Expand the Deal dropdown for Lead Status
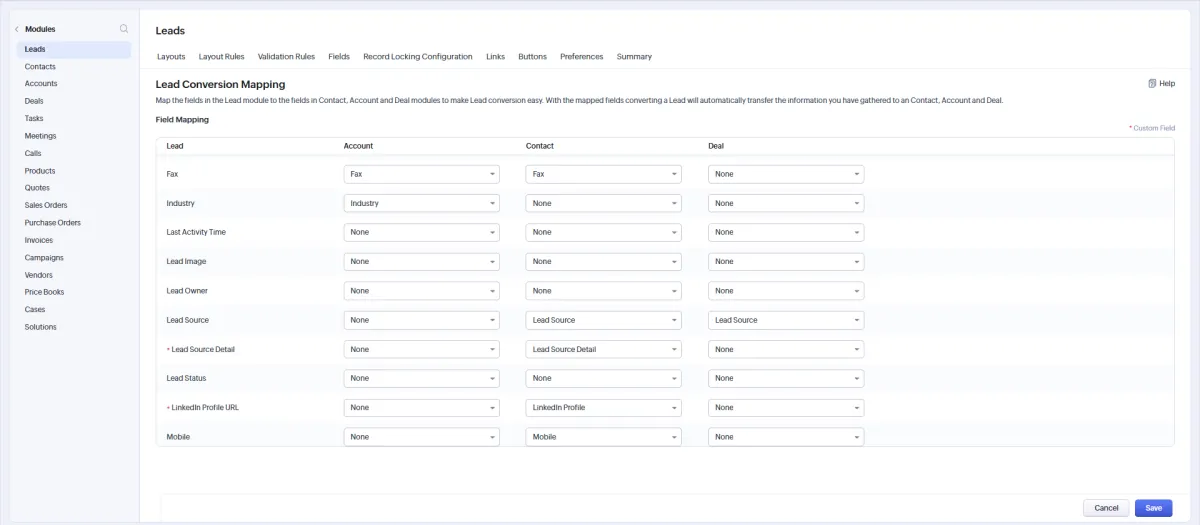This screenshot has height=525, width=1200. coord(785,378)
